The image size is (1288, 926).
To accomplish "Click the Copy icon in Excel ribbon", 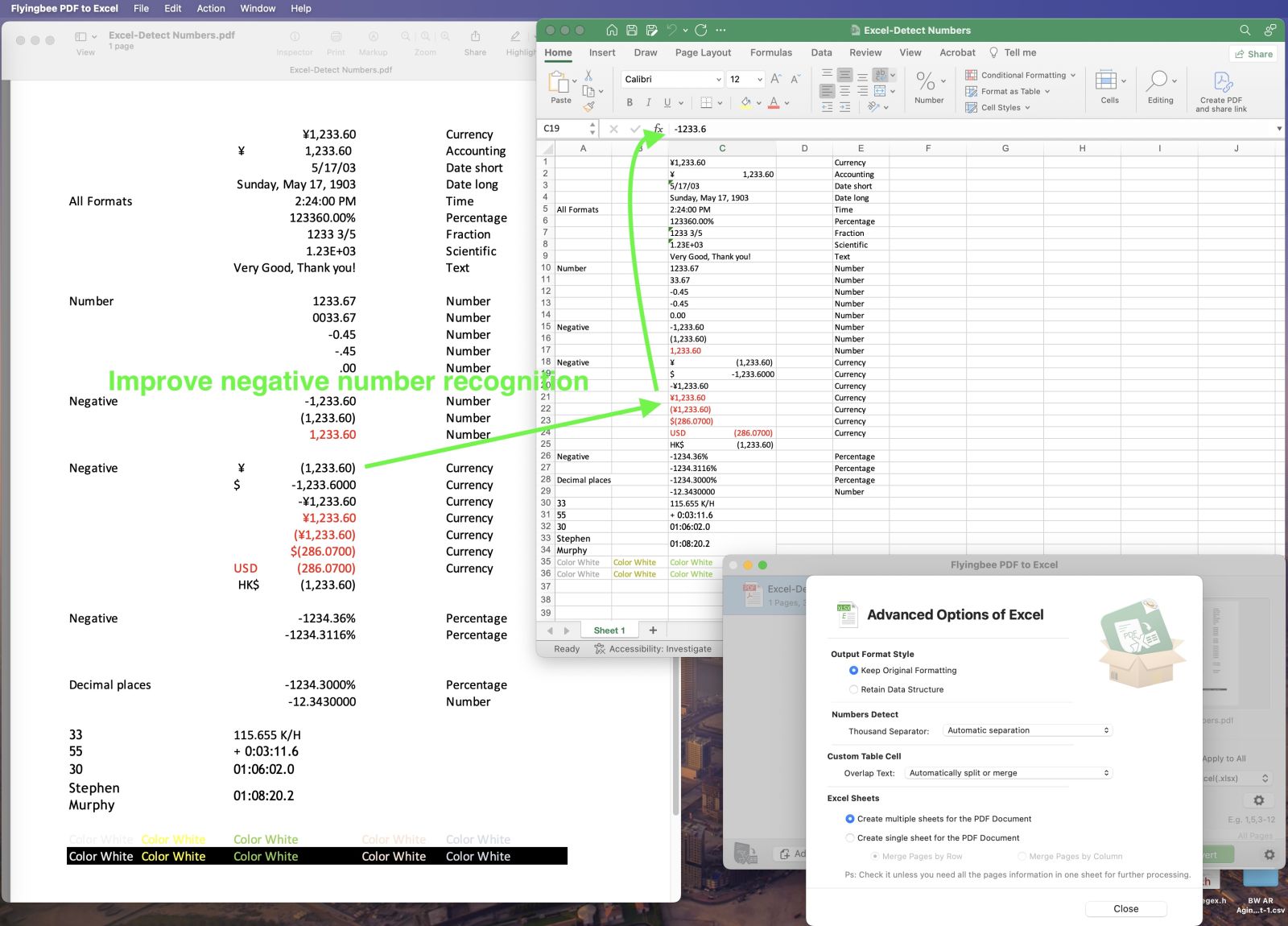I will [x=588, y=91].
